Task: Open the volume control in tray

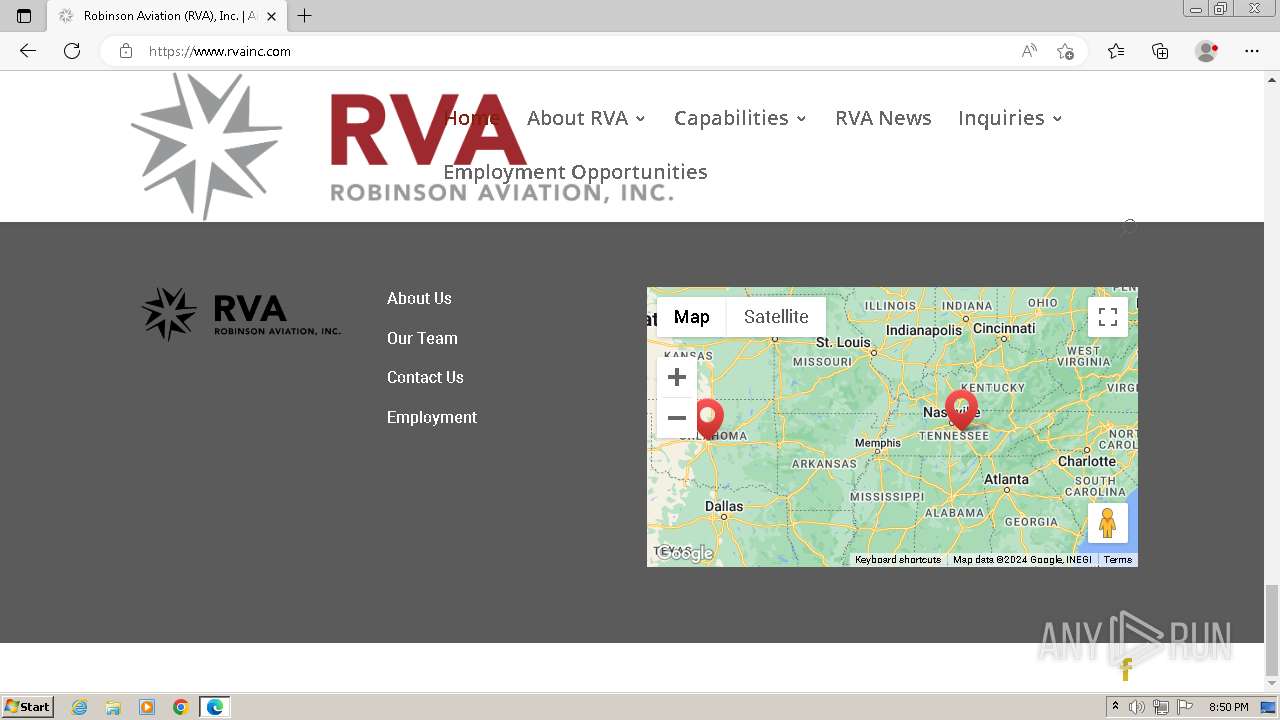Action: (x=1137, y=707)
